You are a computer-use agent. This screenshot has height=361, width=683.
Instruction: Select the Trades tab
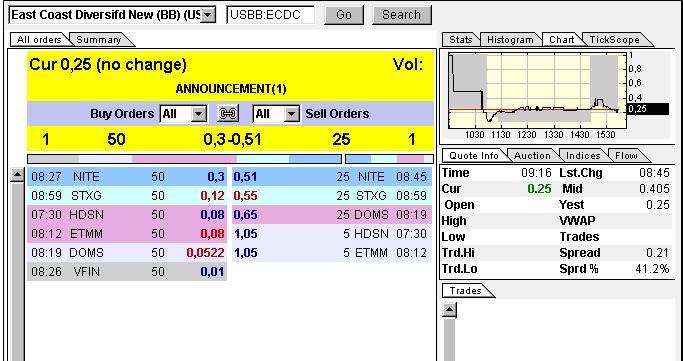465,290
